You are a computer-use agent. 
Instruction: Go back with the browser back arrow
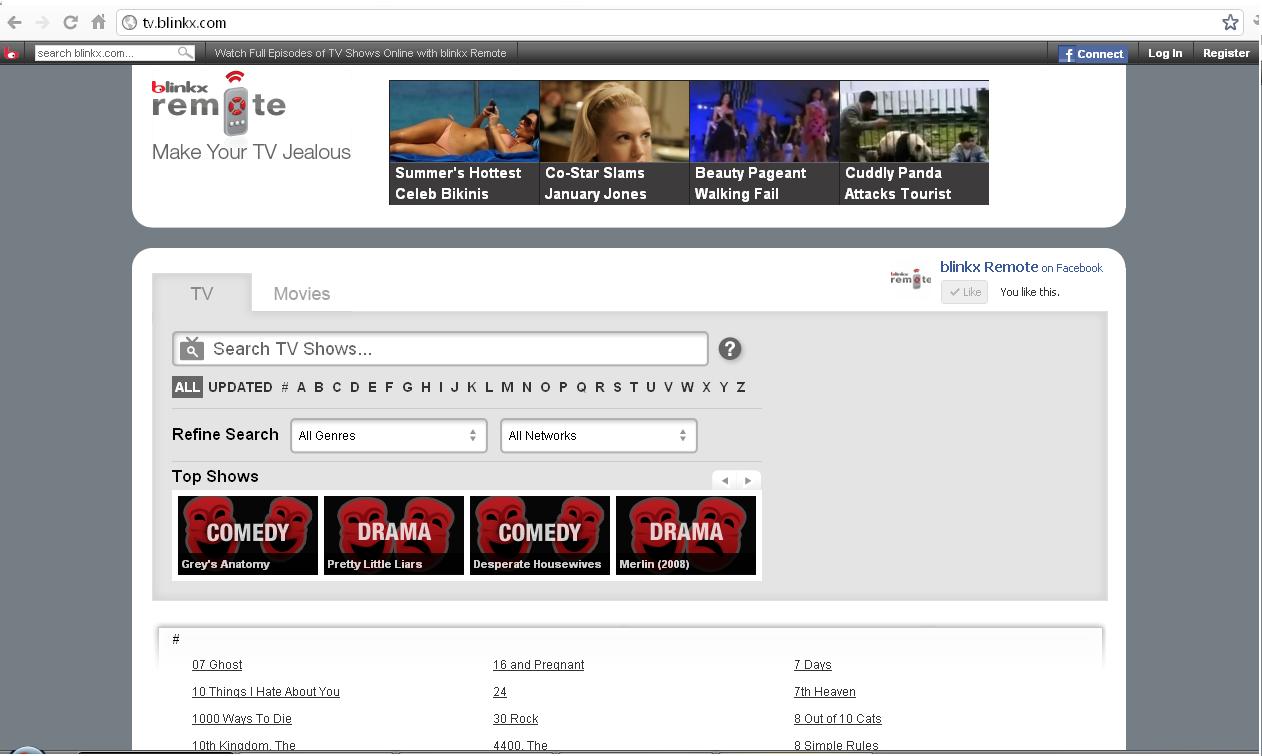(x=14, y=22)
